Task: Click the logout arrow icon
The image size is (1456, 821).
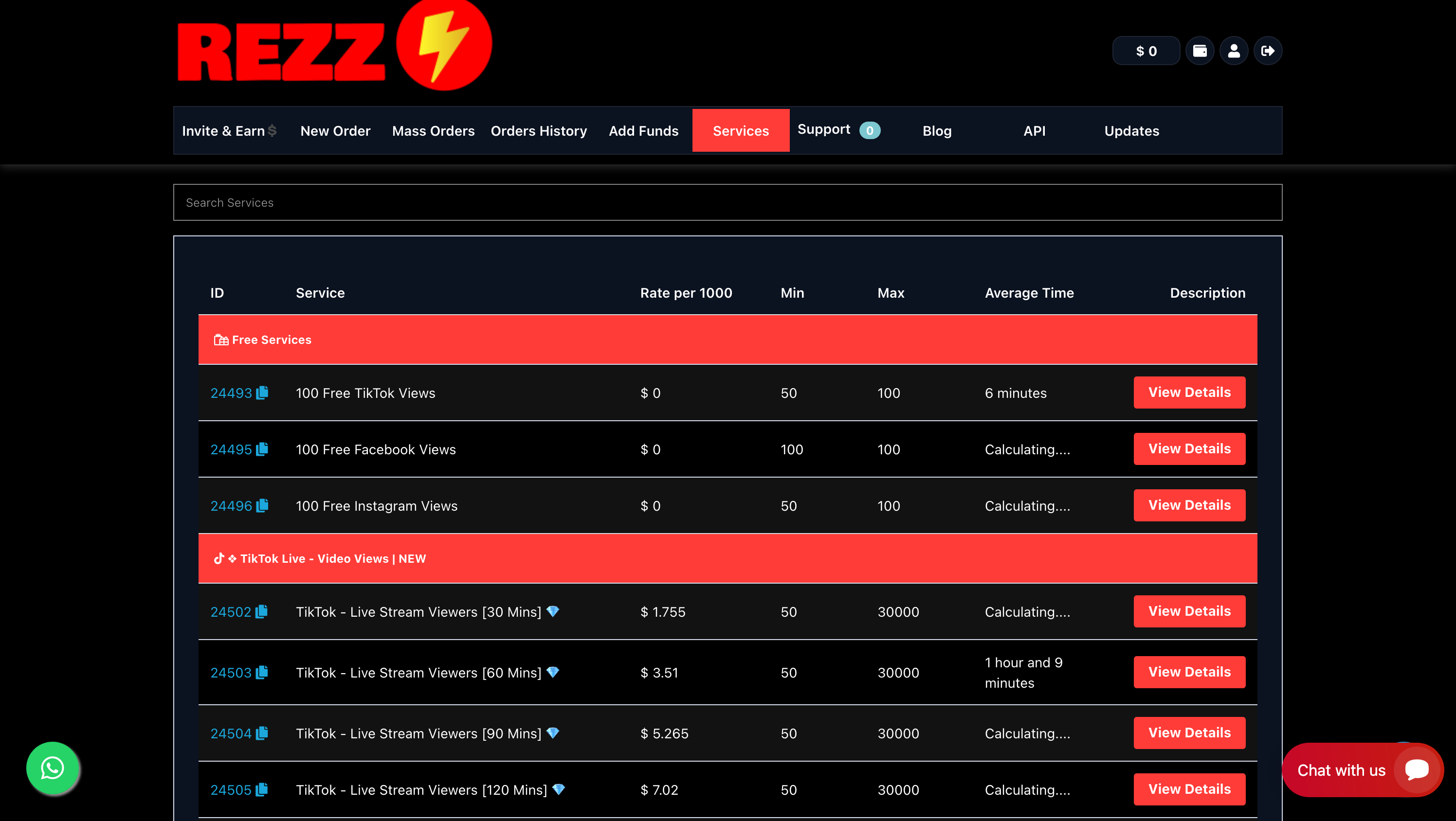Action: 1267,51
